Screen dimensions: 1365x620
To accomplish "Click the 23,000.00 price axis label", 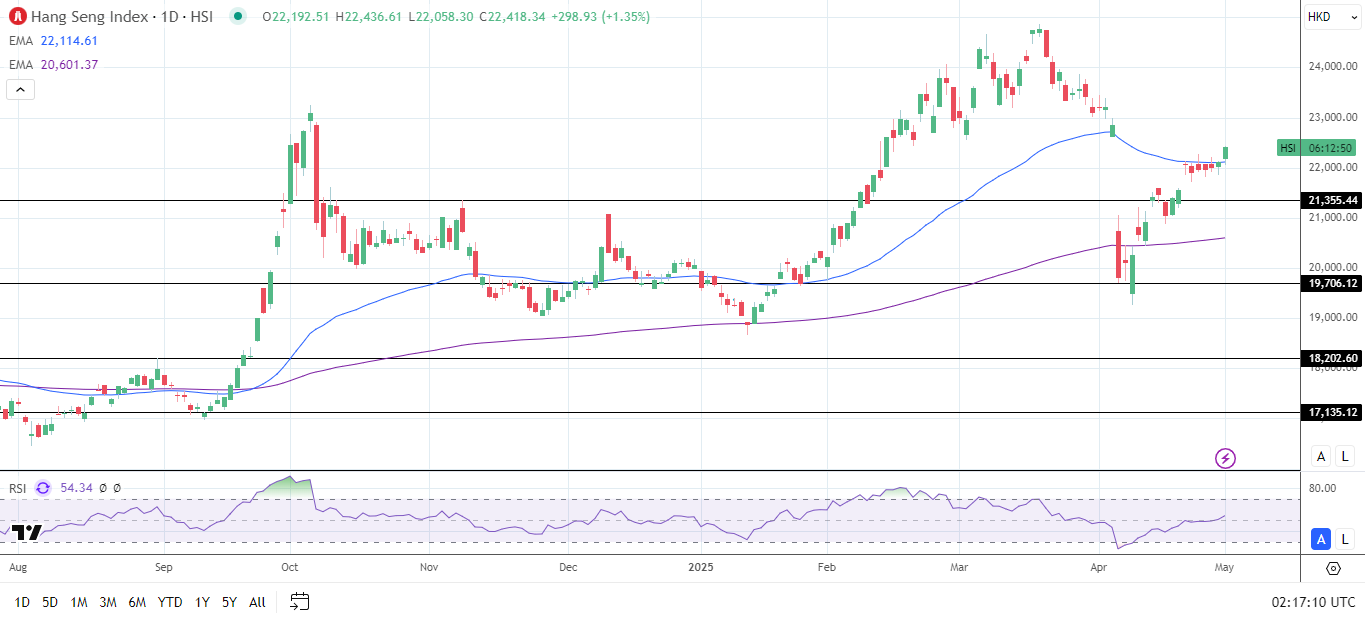I will pyautogui.click(x=1333, y=117).
